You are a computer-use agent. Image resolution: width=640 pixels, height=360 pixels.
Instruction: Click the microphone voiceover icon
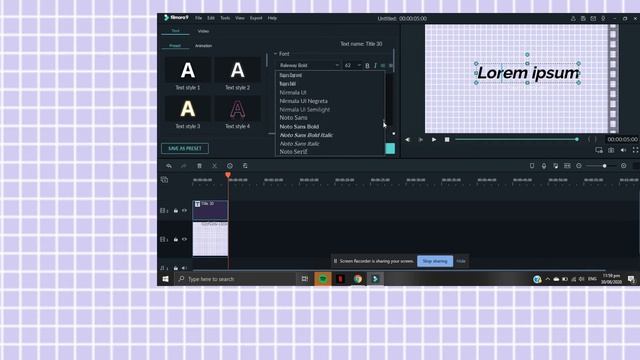pos(544,166)
